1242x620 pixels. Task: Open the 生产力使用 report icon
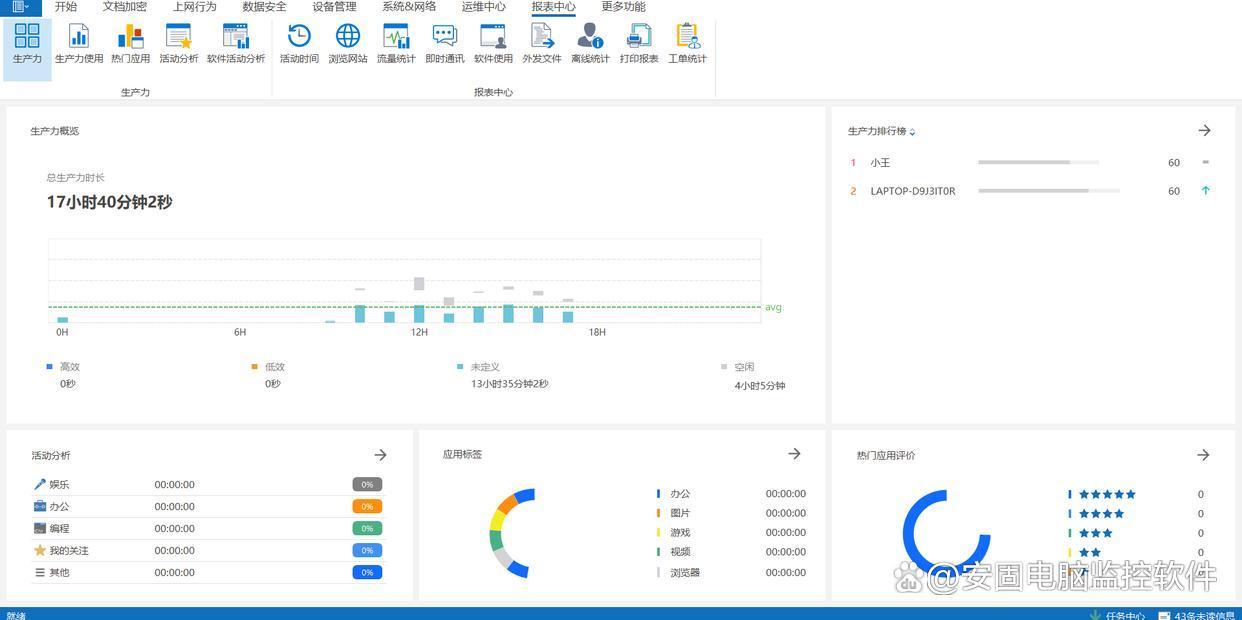click(x=78, y=44)
